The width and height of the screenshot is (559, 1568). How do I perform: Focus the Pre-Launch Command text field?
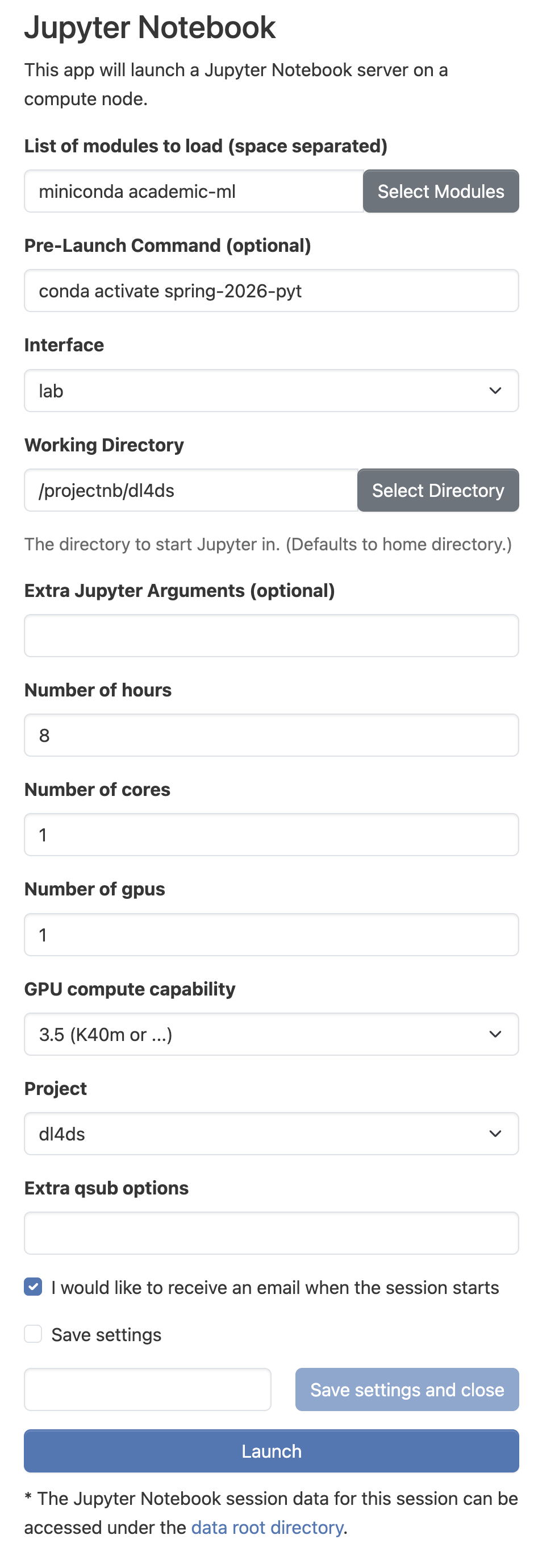coord(270,291)
